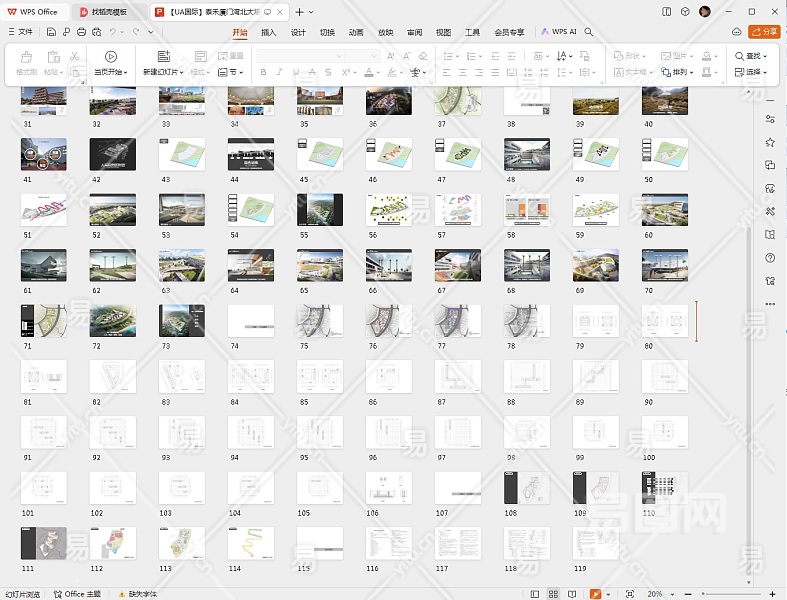Toggle italic text formatting

(279, 72)
